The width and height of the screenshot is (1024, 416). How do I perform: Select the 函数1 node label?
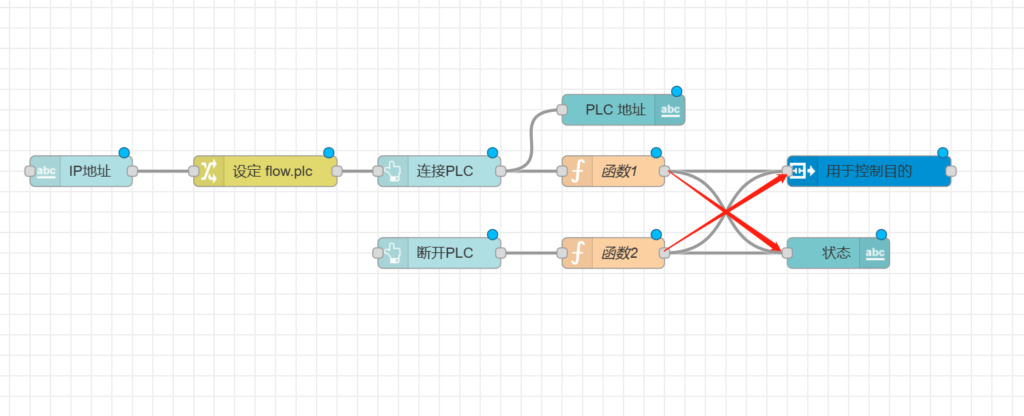click(x=619, y=171)
